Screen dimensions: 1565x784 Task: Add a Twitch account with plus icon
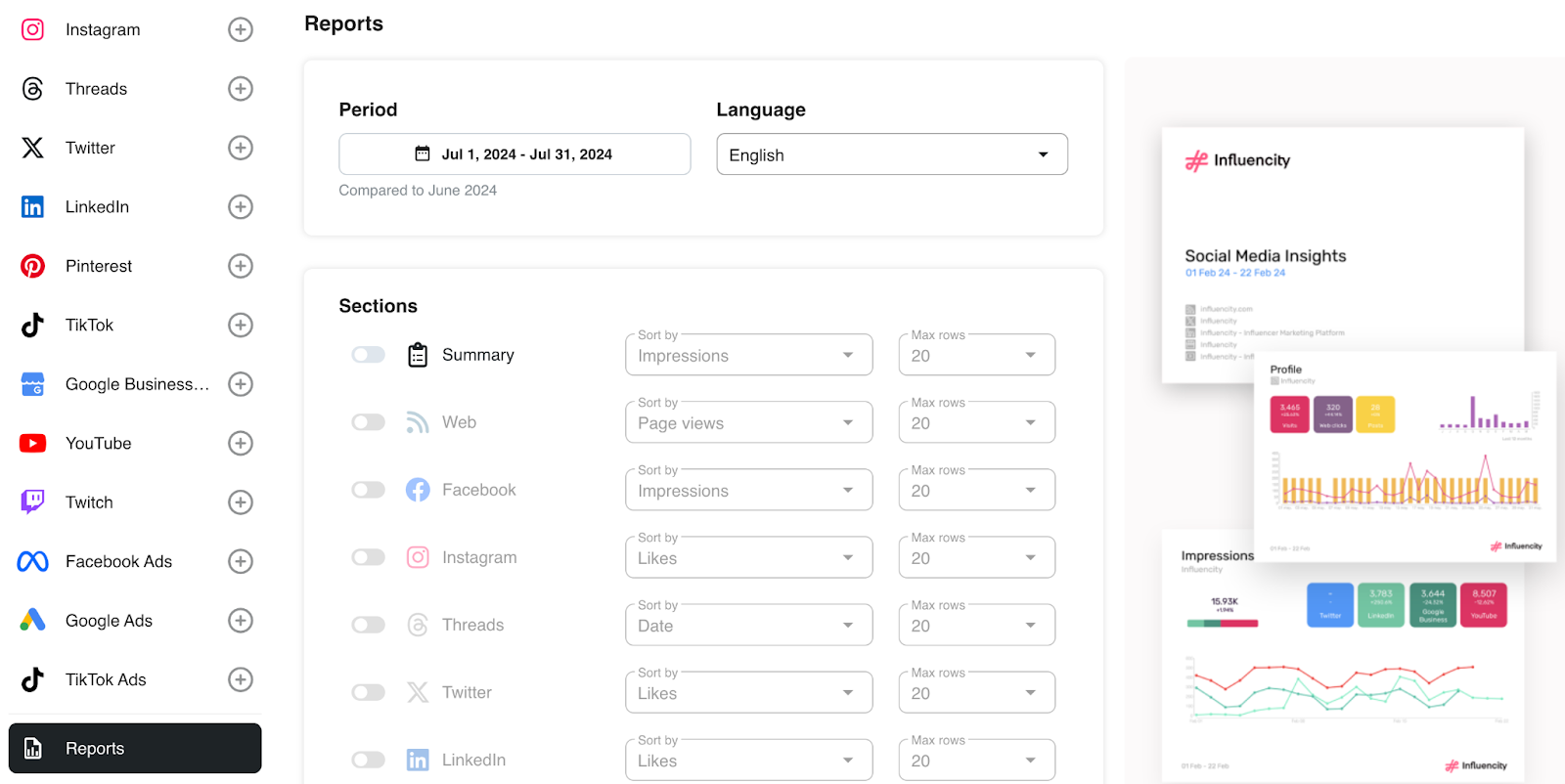(241, 502)
